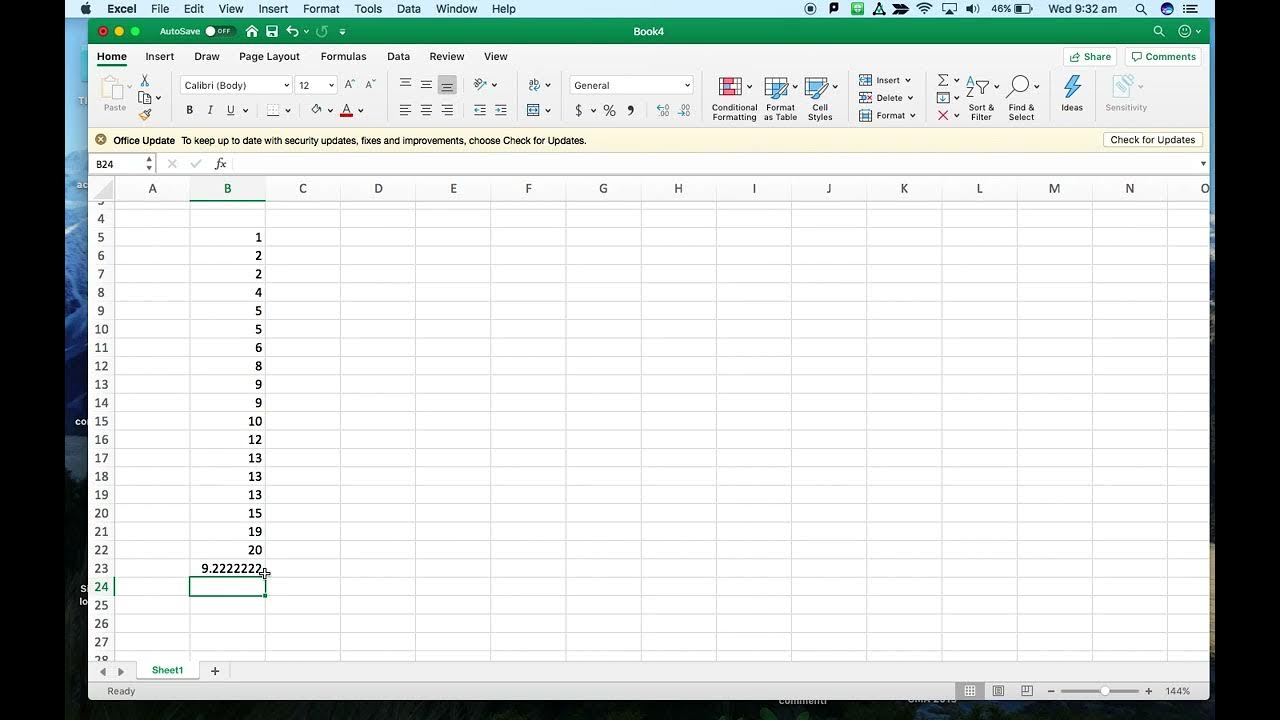Open Cell Styles gallery
Image resolution: width=1280 pixels, height=720 pixels.
(820, 98)
